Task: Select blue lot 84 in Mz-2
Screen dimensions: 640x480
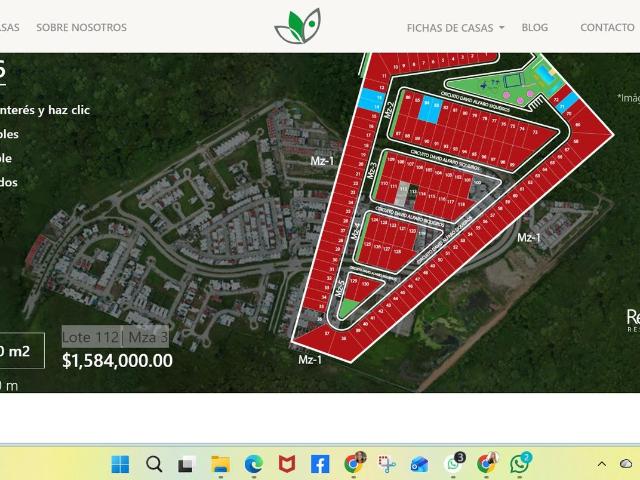Action: pyautogui.click(x=425, y=109)
